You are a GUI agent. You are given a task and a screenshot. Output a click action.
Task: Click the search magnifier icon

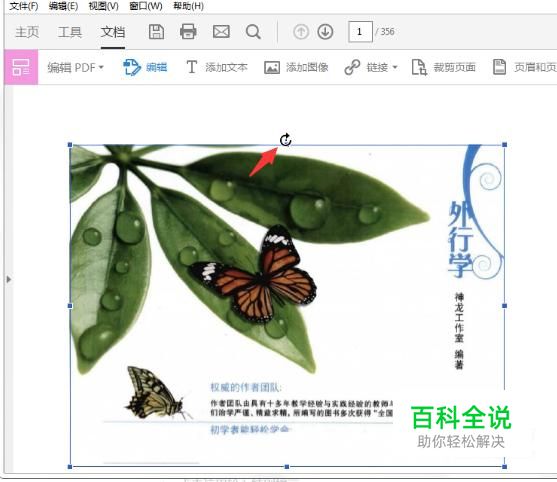pyautogui.click(x=253, y=32)
